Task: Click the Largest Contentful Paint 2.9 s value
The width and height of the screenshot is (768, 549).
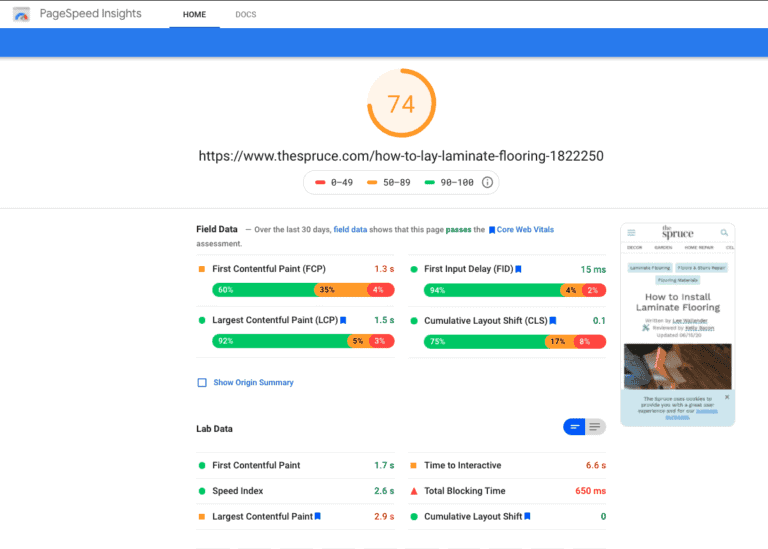Action: [x=384, y=516]
